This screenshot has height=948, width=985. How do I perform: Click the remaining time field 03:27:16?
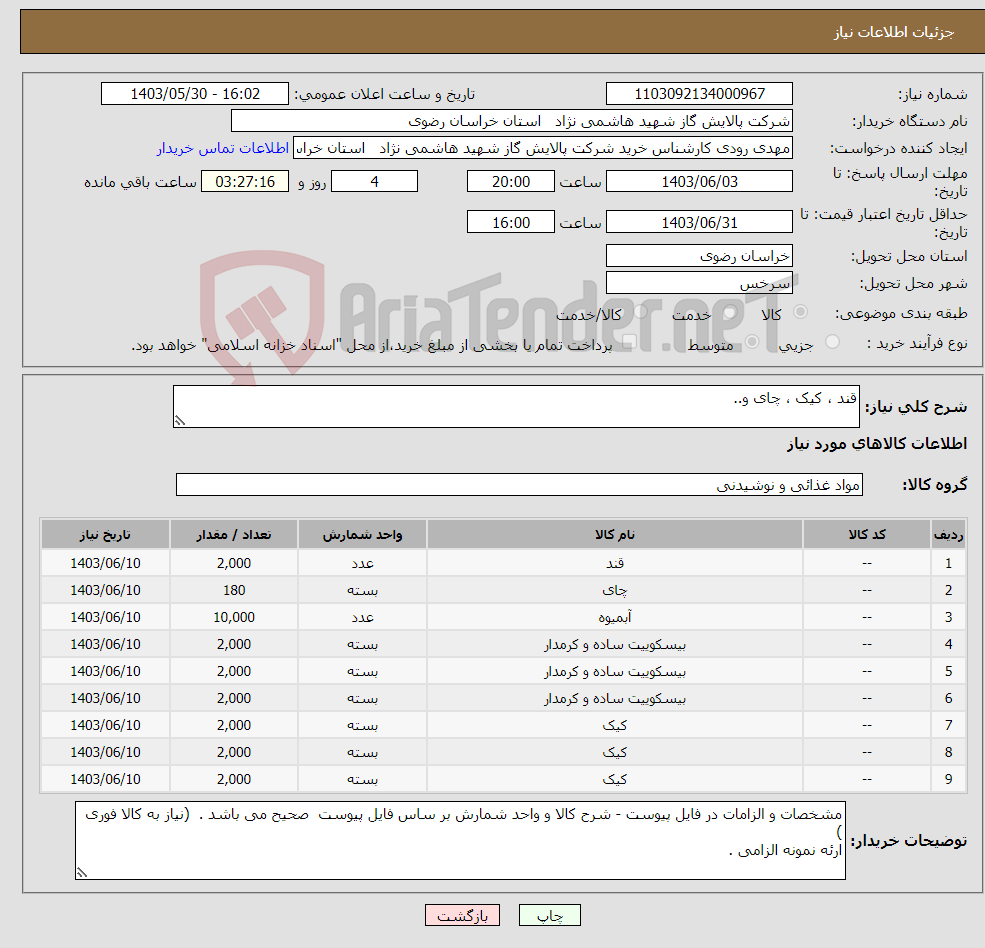point(245,182)
